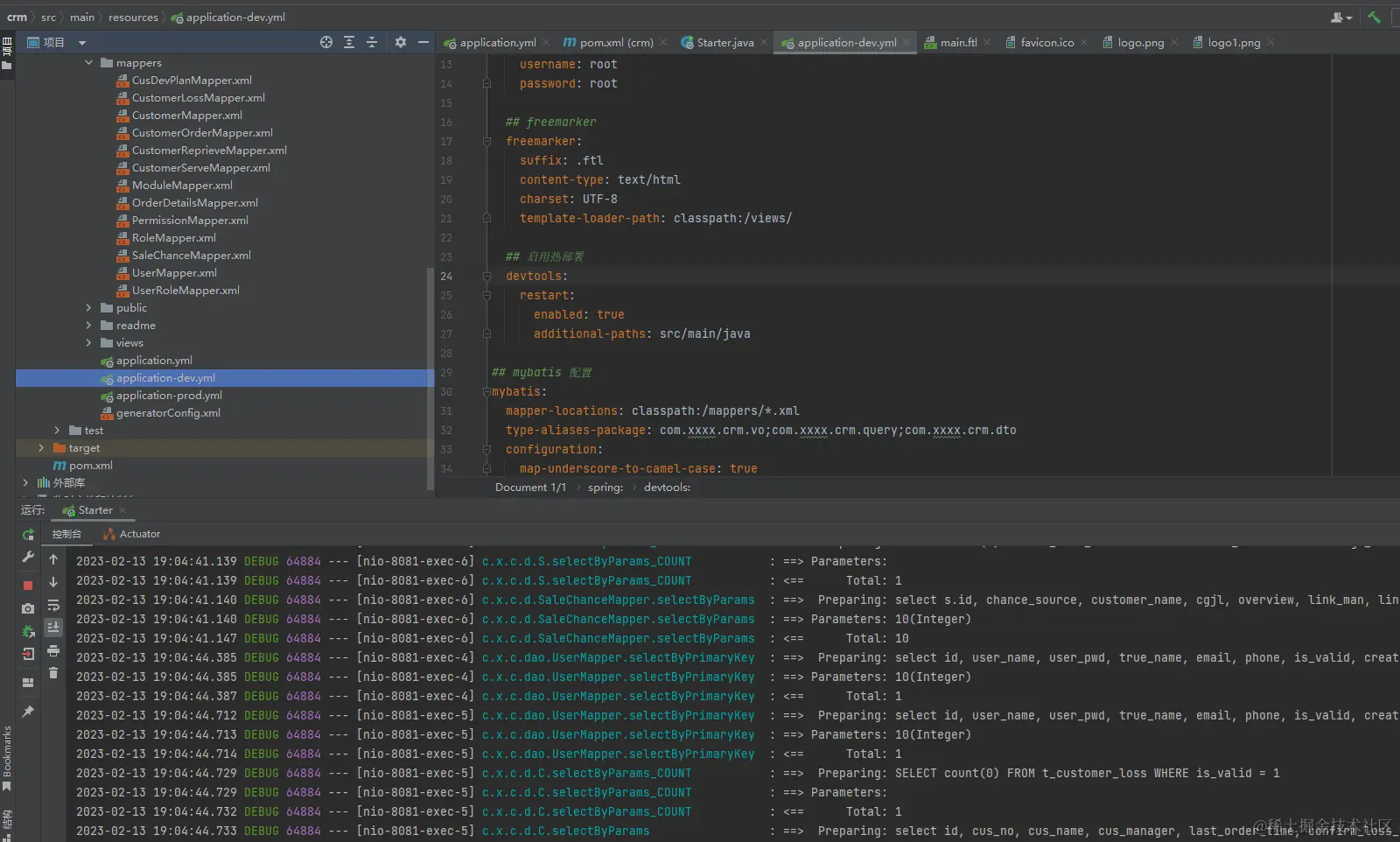1400x842 pixels.
Task: Click the resources breadcrumb
Action: click(133, 18)
